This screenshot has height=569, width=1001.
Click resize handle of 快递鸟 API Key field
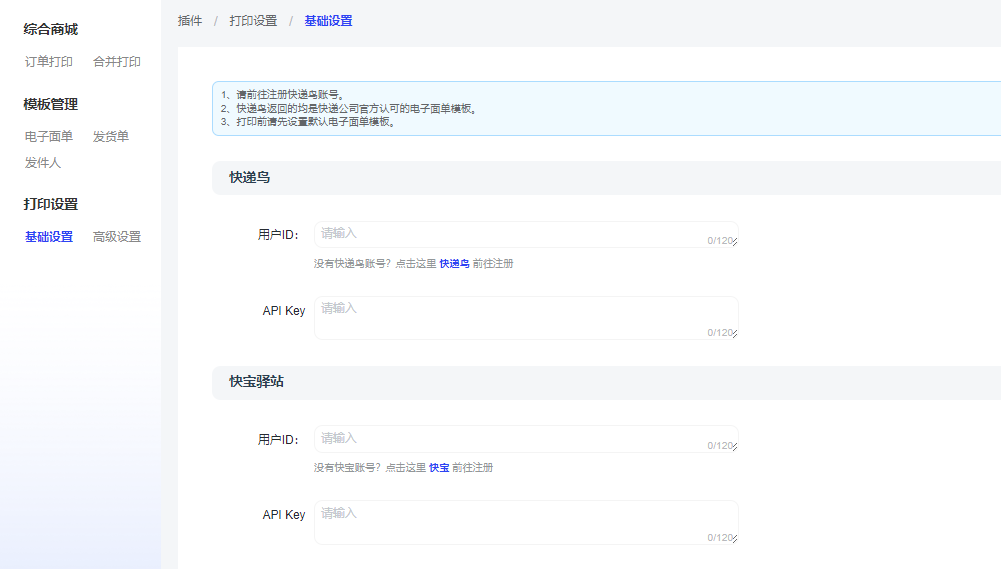[x=734, y=335]
